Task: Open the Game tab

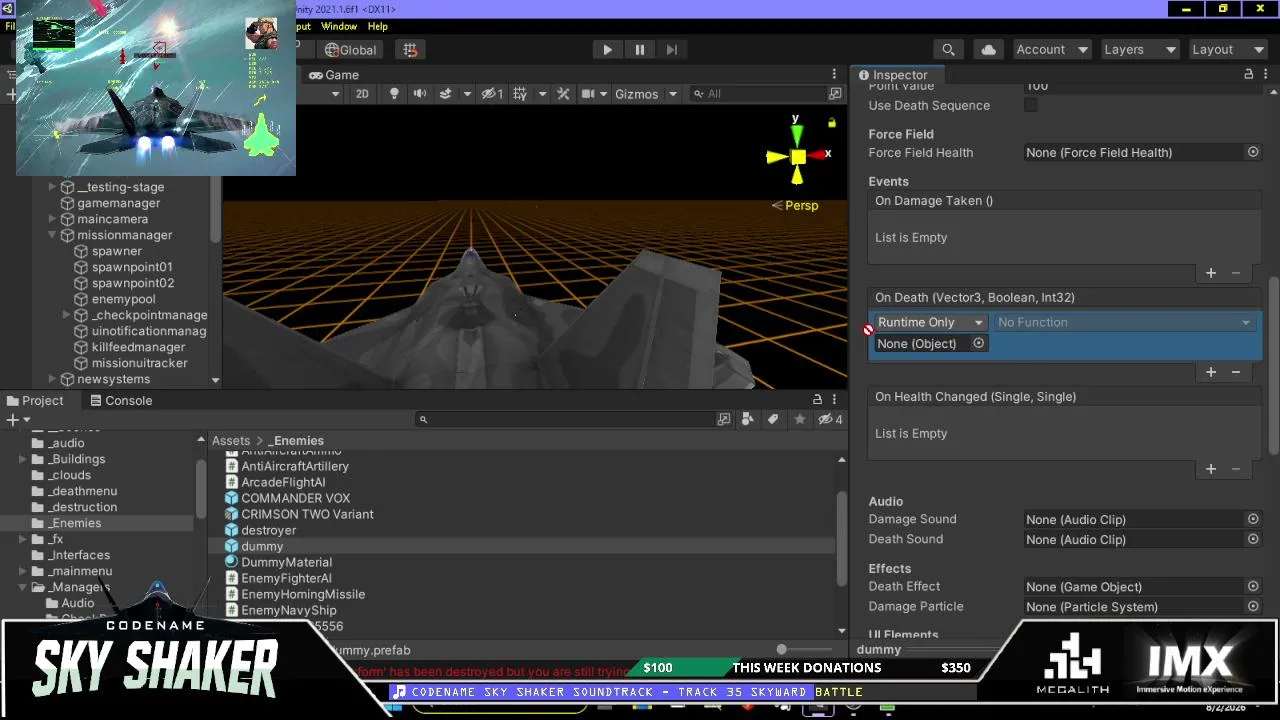Action: coord(333,75)
